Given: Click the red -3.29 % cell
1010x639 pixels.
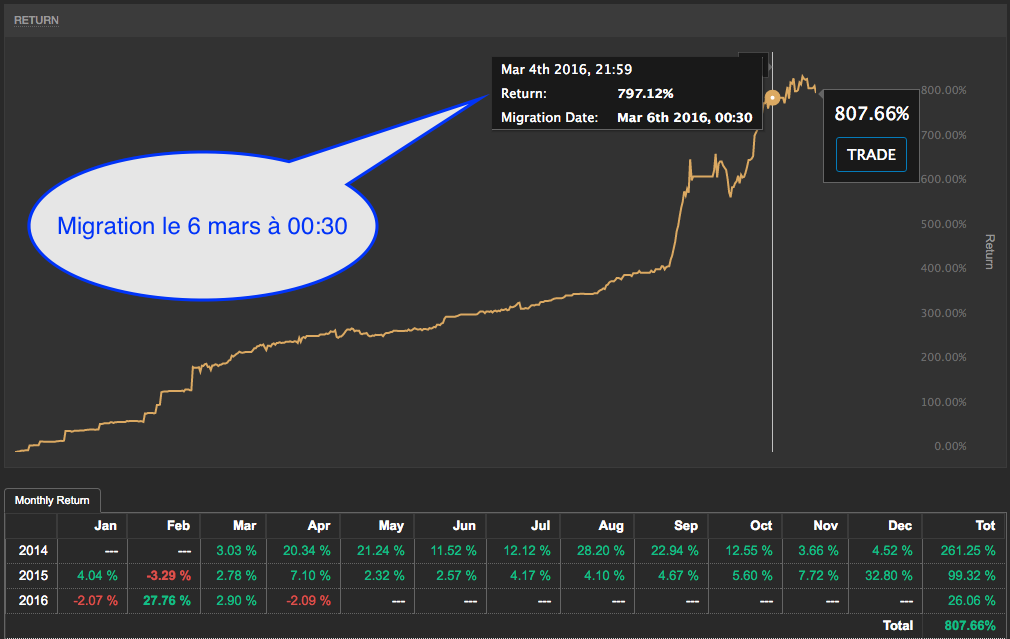Looking at the screenshot, I should click(167, 576).
